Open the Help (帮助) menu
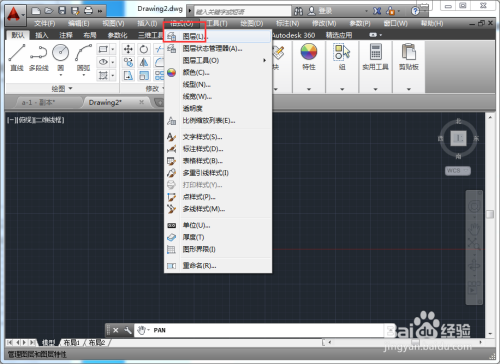Viewport: 500px width, 364px height. click(x=432, y=23)
